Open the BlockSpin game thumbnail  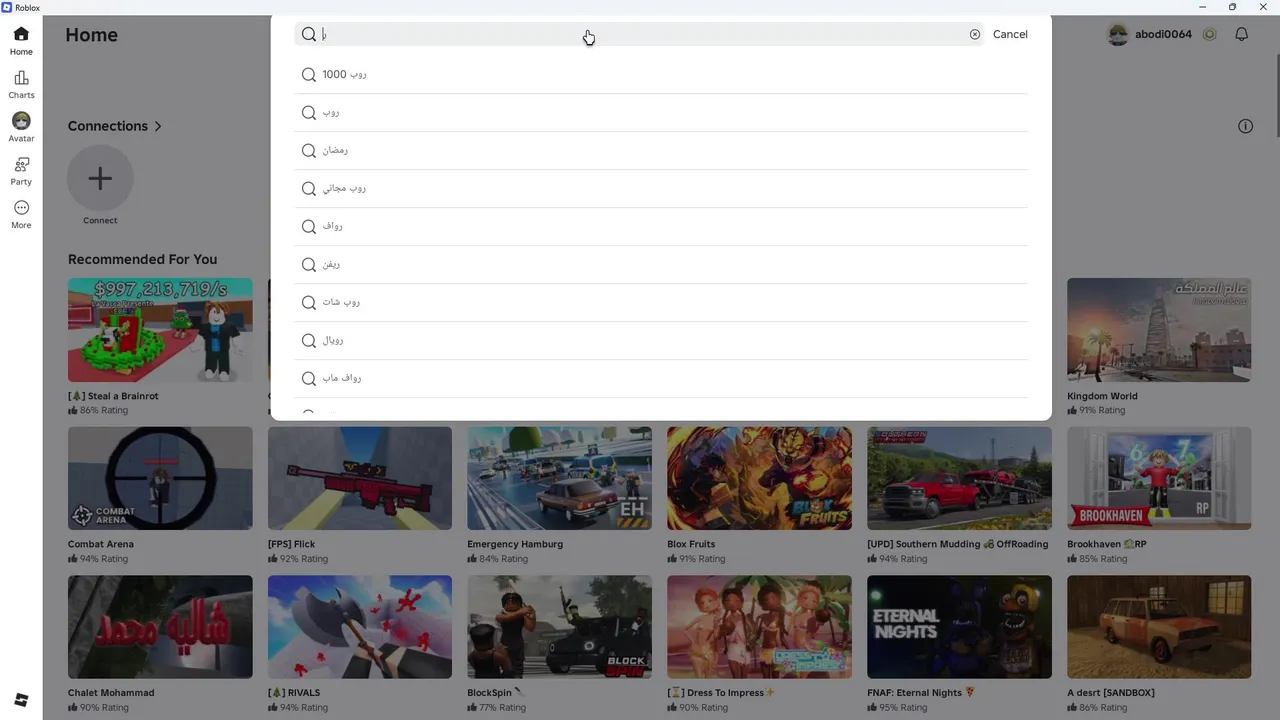coord(559,626)
